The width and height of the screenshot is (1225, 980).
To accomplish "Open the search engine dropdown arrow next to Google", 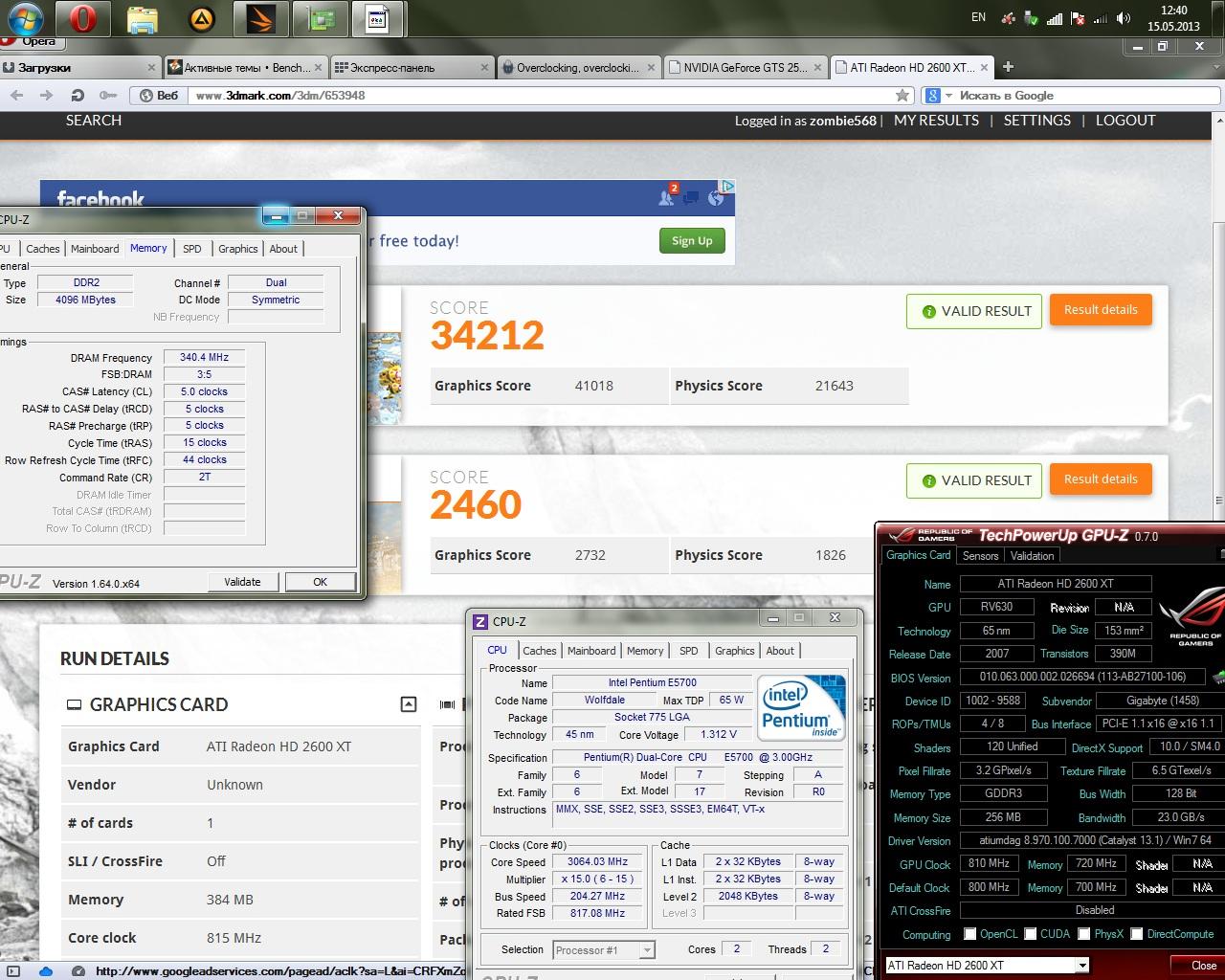I will (948, 96).
